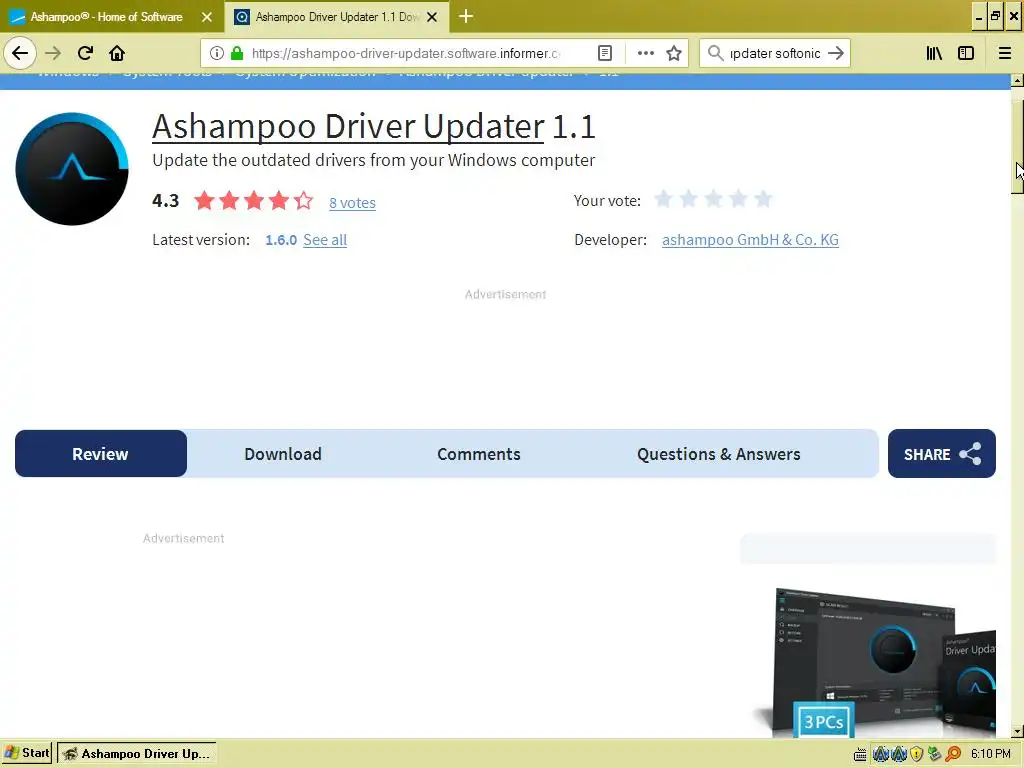Image resolution: width=1024 pixels, height=768 pixels.
Task: Click the share network icon in SHARE button
Action: [970, 454]
